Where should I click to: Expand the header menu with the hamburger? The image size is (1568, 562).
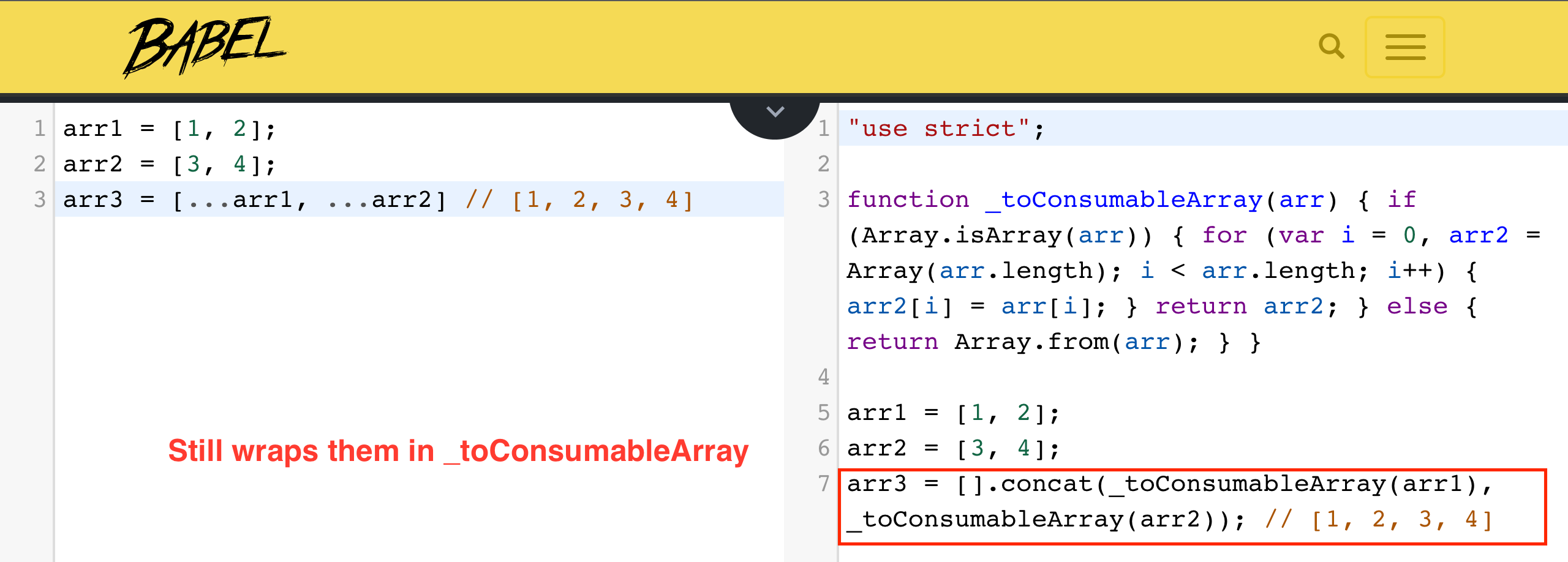click(x=1405, y=47)
